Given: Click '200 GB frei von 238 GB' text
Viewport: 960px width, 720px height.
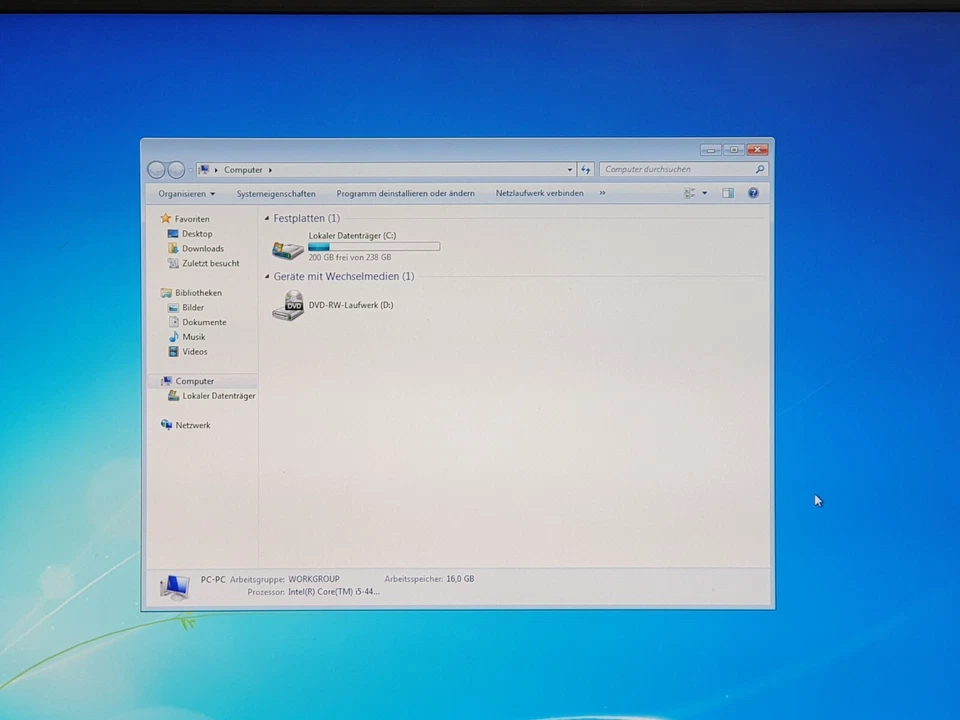Looking at the screenshot, I should (x=350, y=257).
